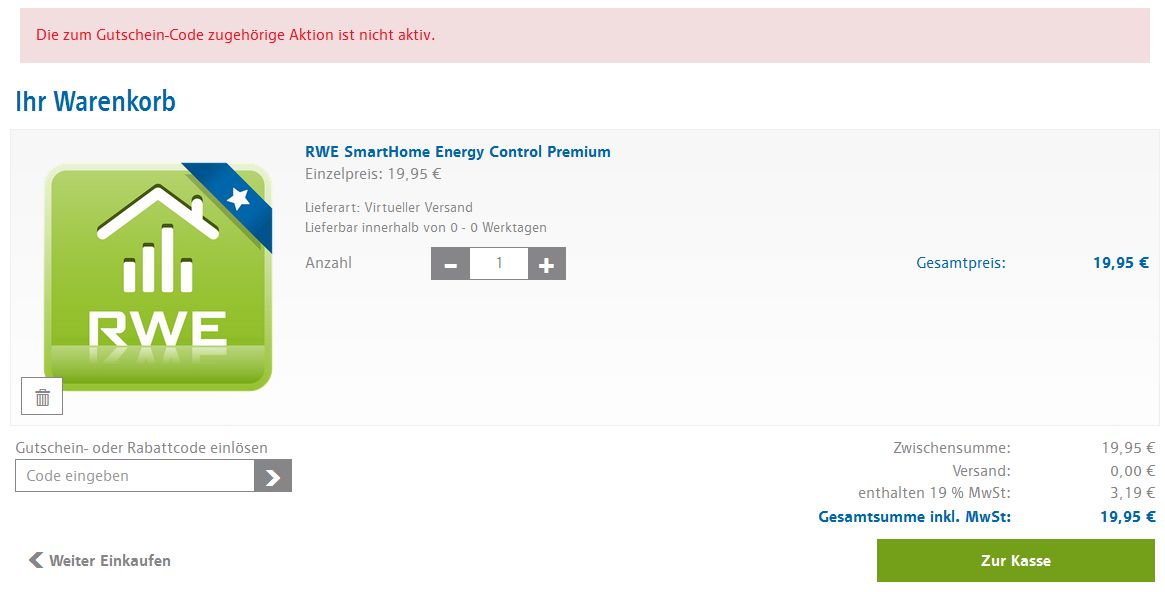Click 'Gutschein- oder Rabattcode einlösen' label
The image size is (1165, 592).
pos(141,448)
